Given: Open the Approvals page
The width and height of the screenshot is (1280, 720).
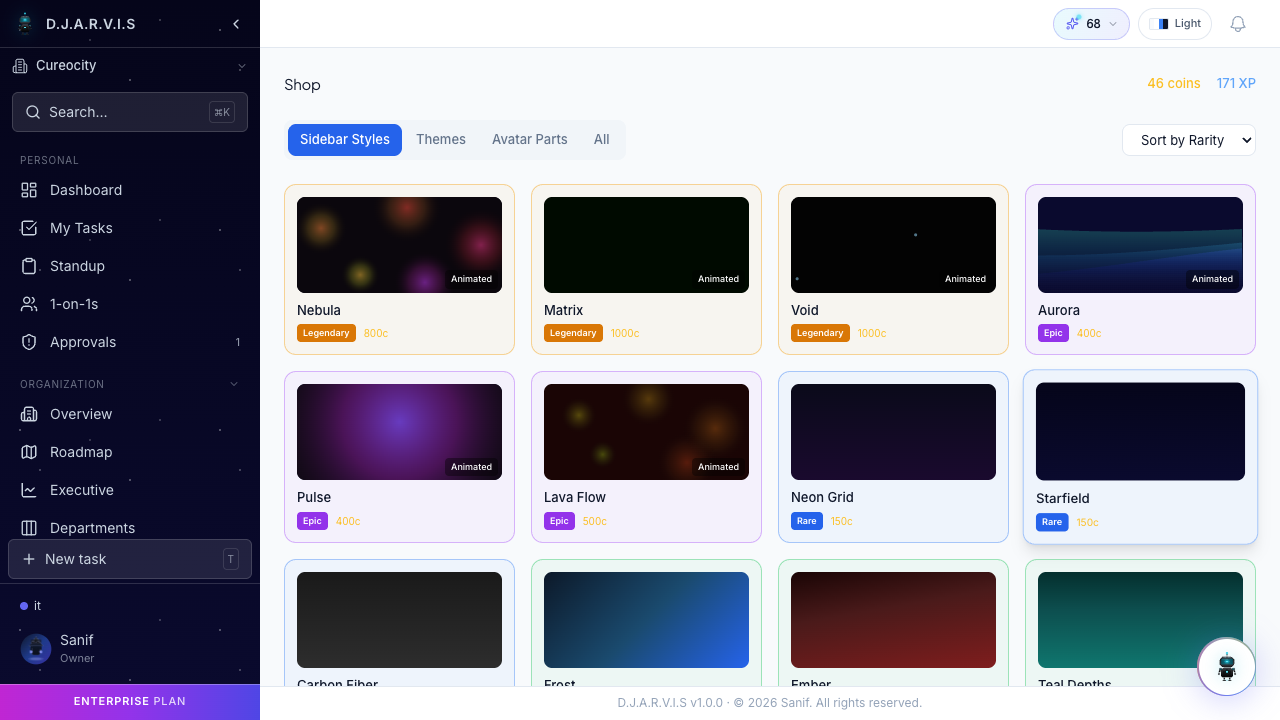Looking at the screenshot, I should pos(130,342).
